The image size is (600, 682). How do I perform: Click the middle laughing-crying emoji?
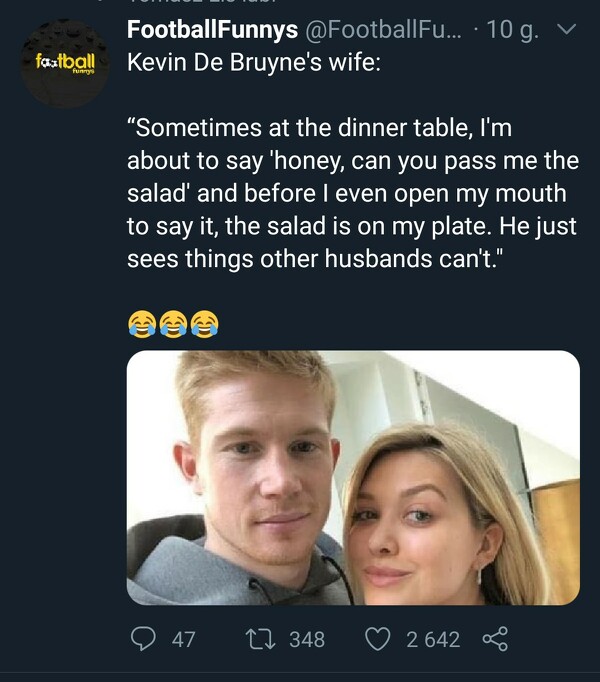pyautogui.click(x=173, y=322)
